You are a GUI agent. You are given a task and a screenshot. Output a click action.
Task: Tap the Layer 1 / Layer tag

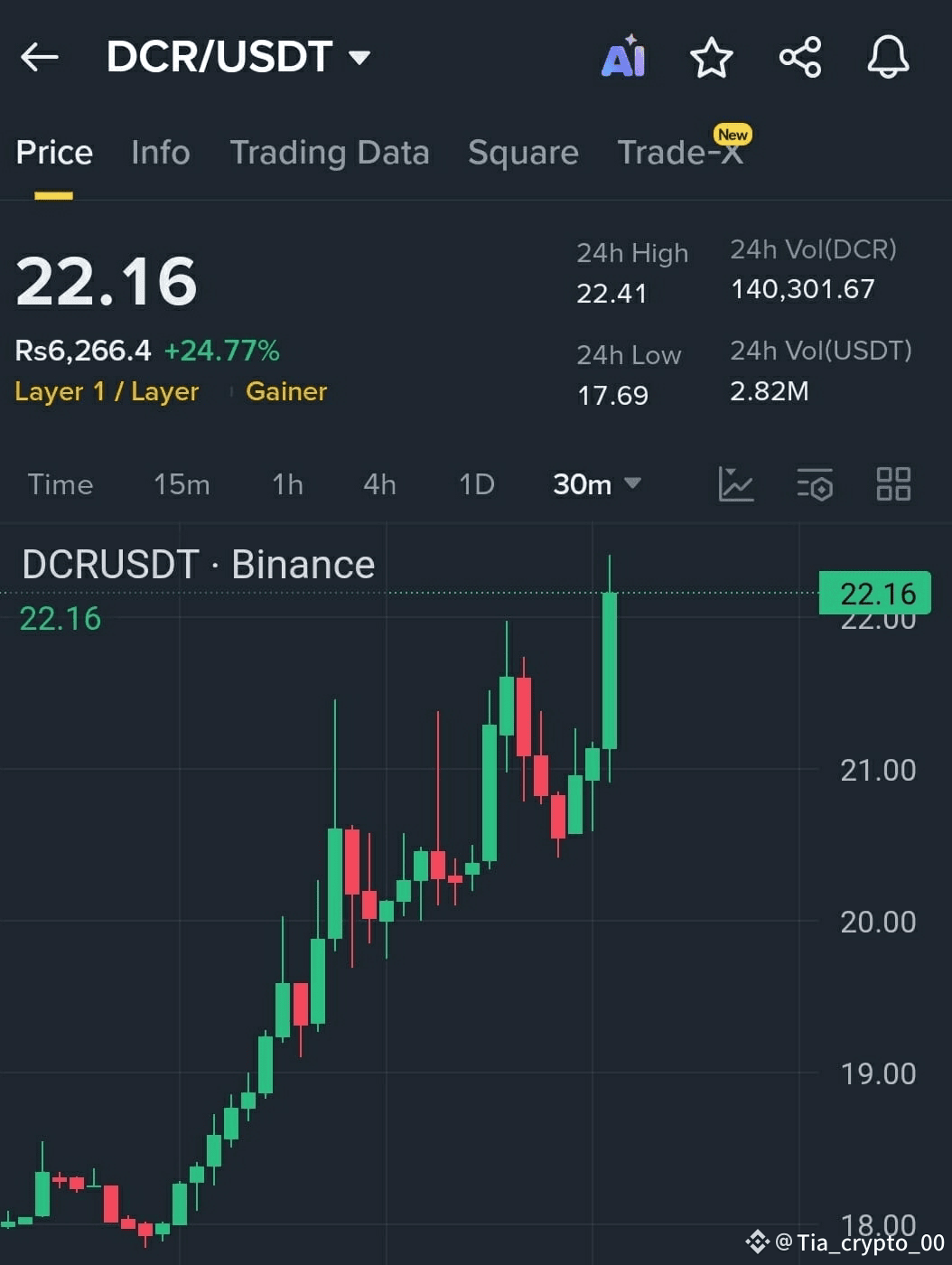(x=107, y=391)
